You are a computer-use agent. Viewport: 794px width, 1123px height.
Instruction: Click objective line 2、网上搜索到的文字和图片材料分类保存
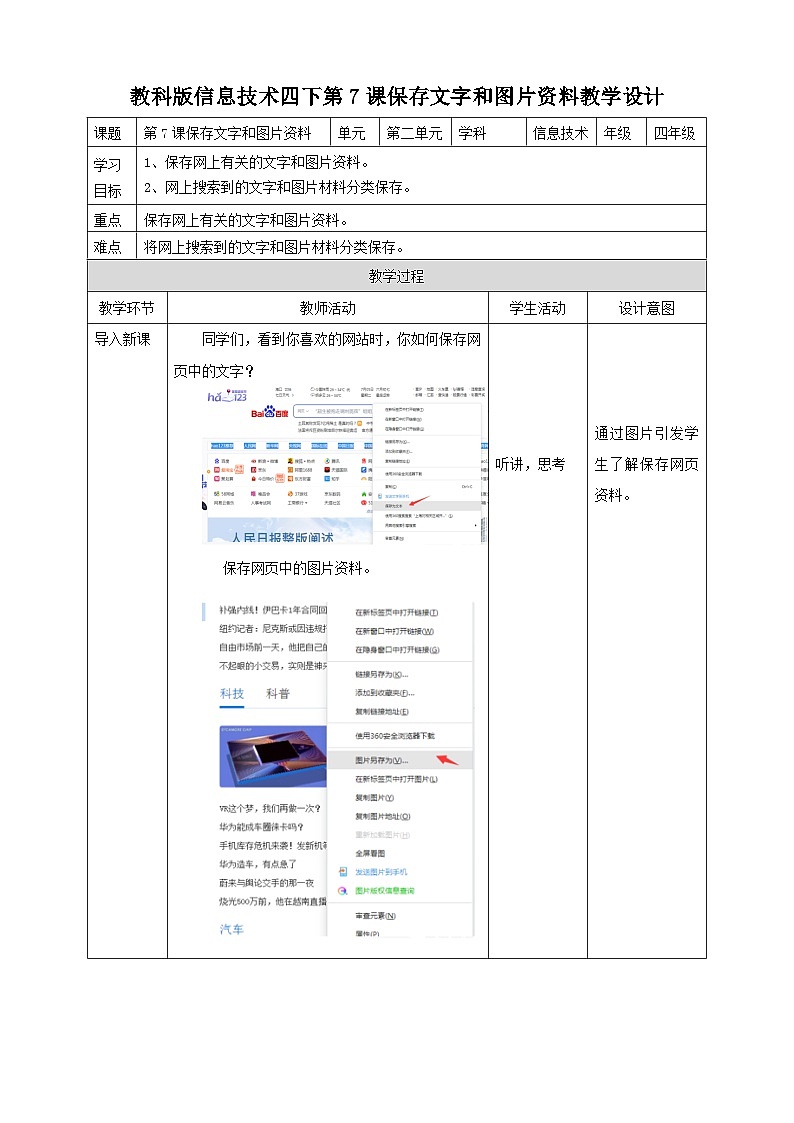pyautogui.click(x=277, y=188)
